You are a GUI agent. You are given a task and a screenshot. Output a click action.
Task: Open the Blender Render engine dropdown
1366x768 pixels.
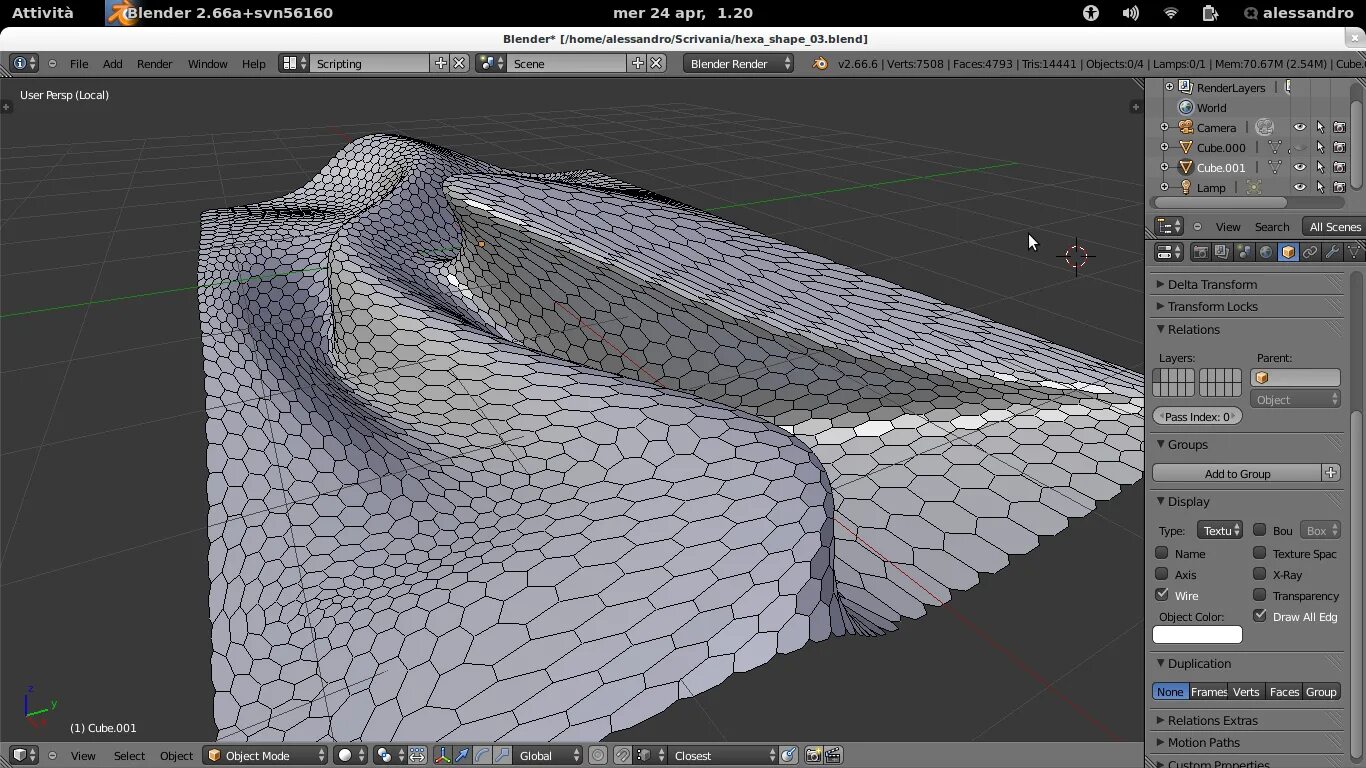click(738, 64)
